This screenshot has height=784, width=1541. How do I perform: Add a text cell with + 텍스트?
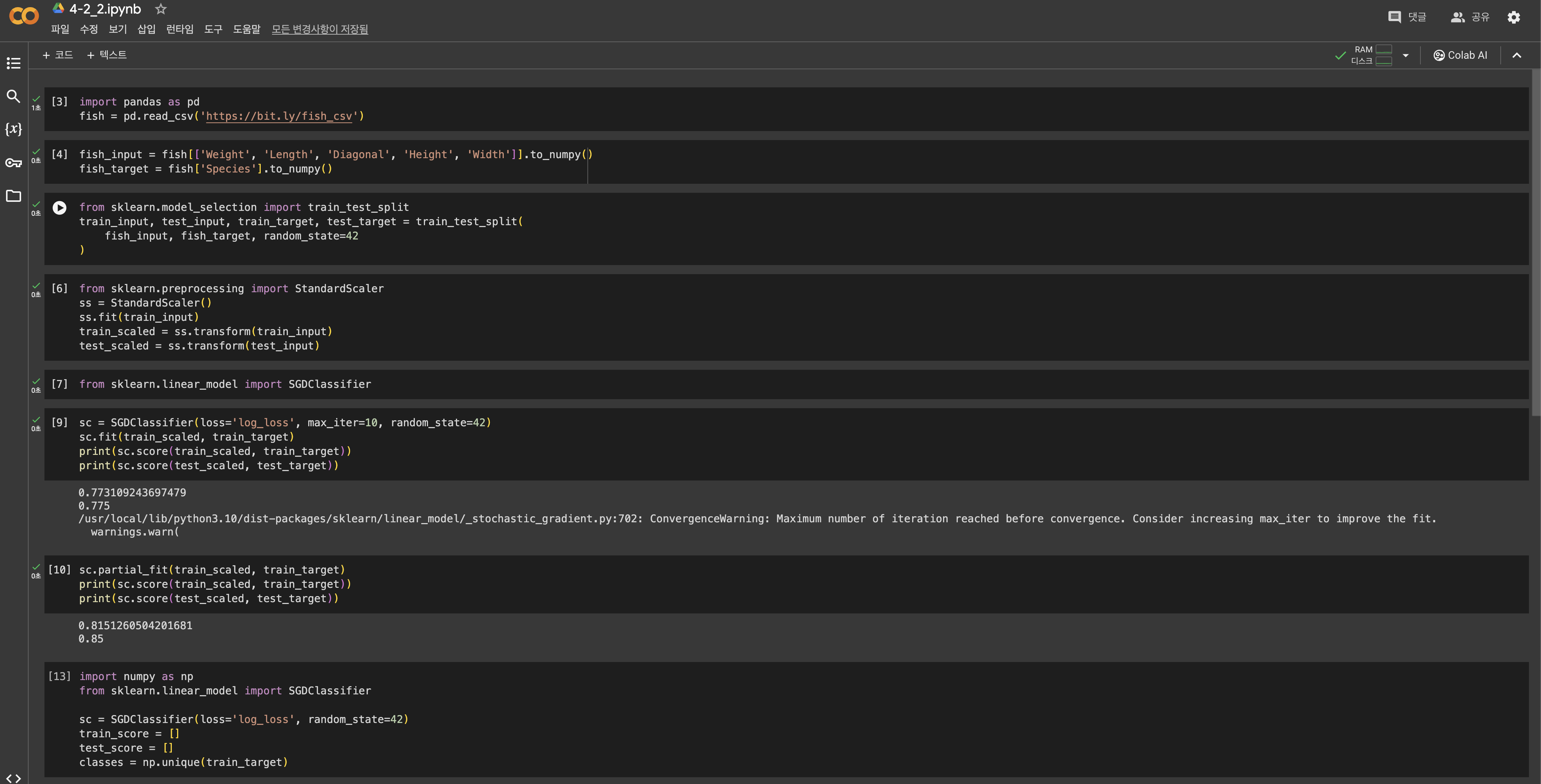pyautogui.click(x=107, y=55)
